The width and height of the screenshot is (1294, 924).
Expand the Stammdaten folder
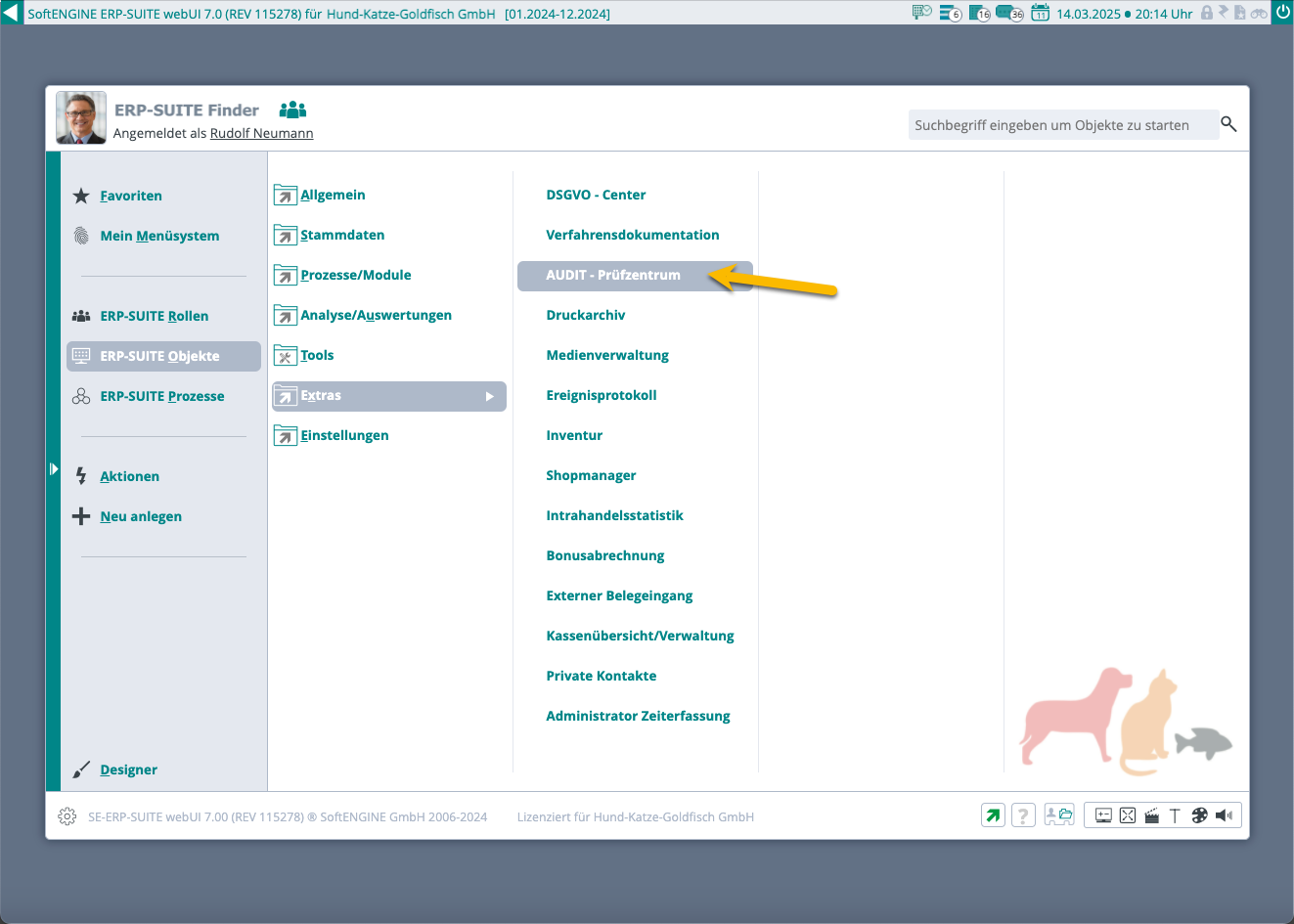coord(341,235)
